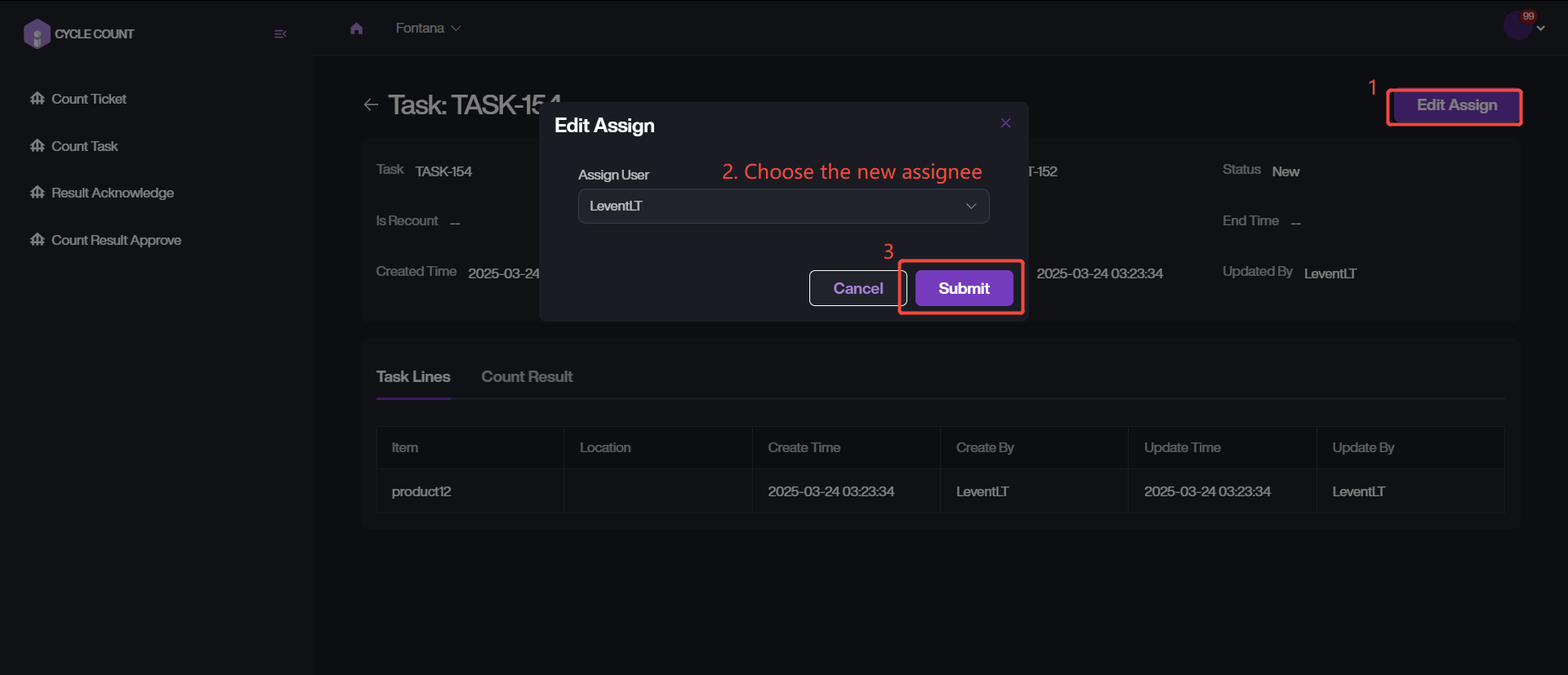Click the Count Task sidebar icon
This screenshot has height=675, width=1568.
[38, 146]
